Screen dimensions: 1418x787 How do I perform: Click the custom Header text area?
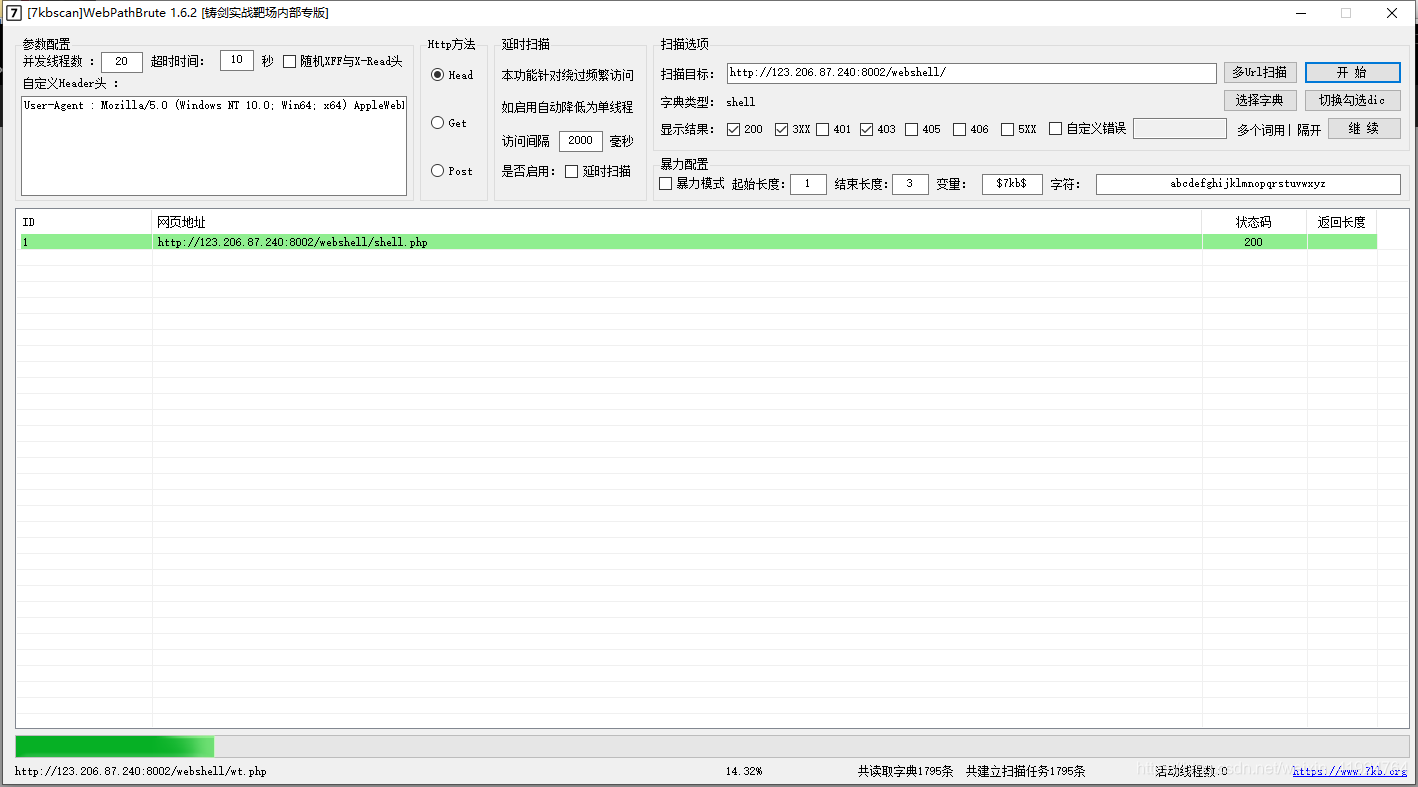pos(214,145)
